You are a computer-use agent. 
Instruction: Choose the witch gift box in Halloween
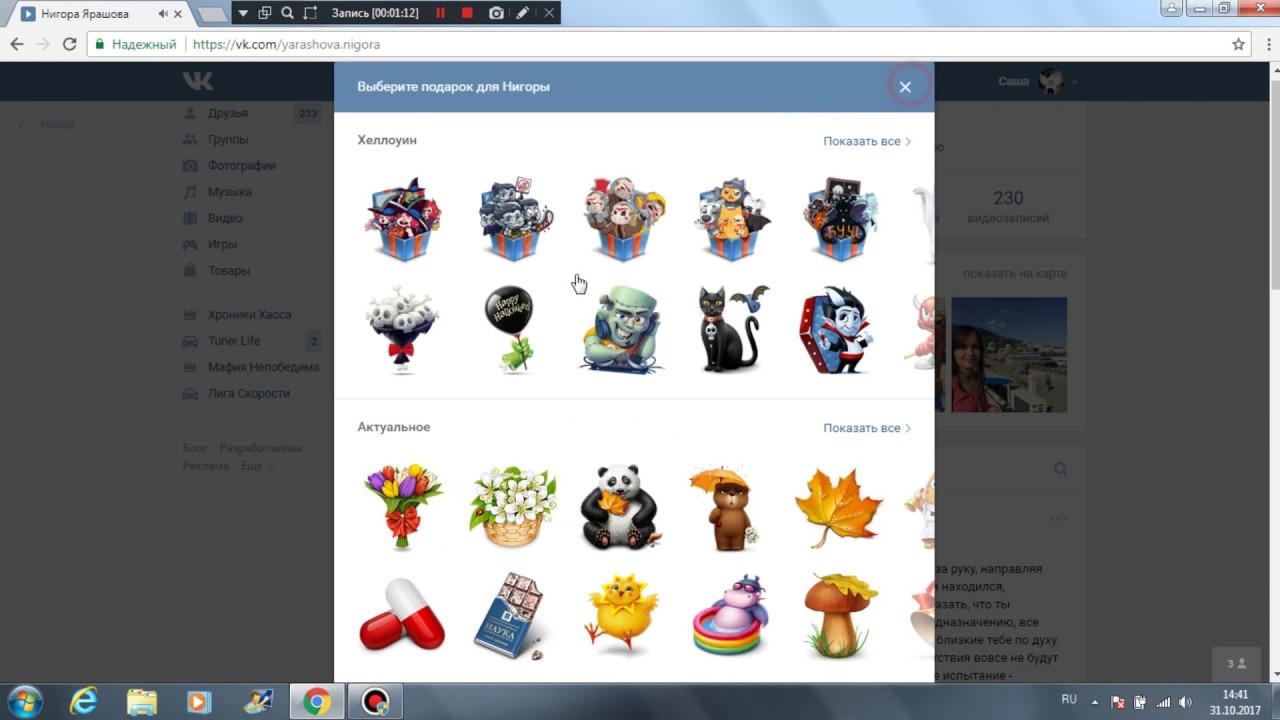tap(403, 219)
